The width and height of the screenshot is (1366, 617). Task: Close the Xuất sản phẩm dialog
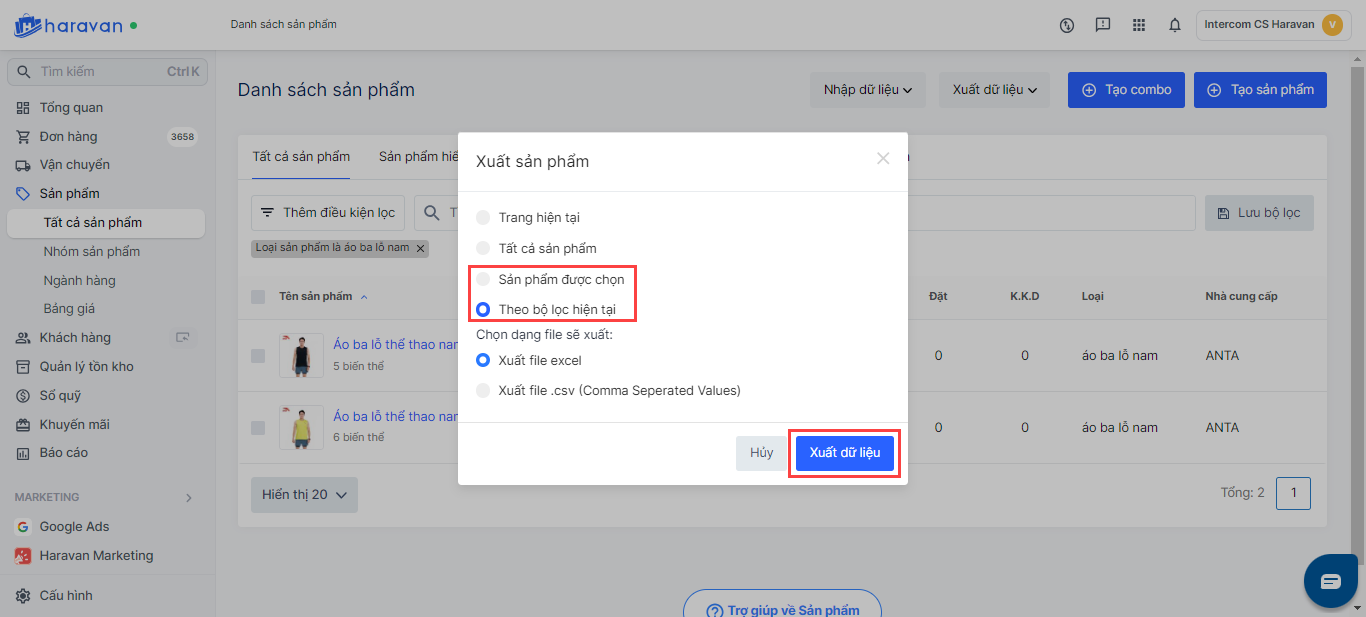(x=883, y=158)
